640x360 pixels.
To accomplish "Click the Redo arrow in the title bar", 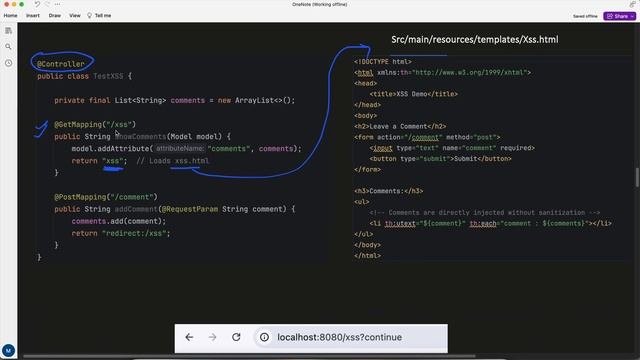I will (47, 4).
